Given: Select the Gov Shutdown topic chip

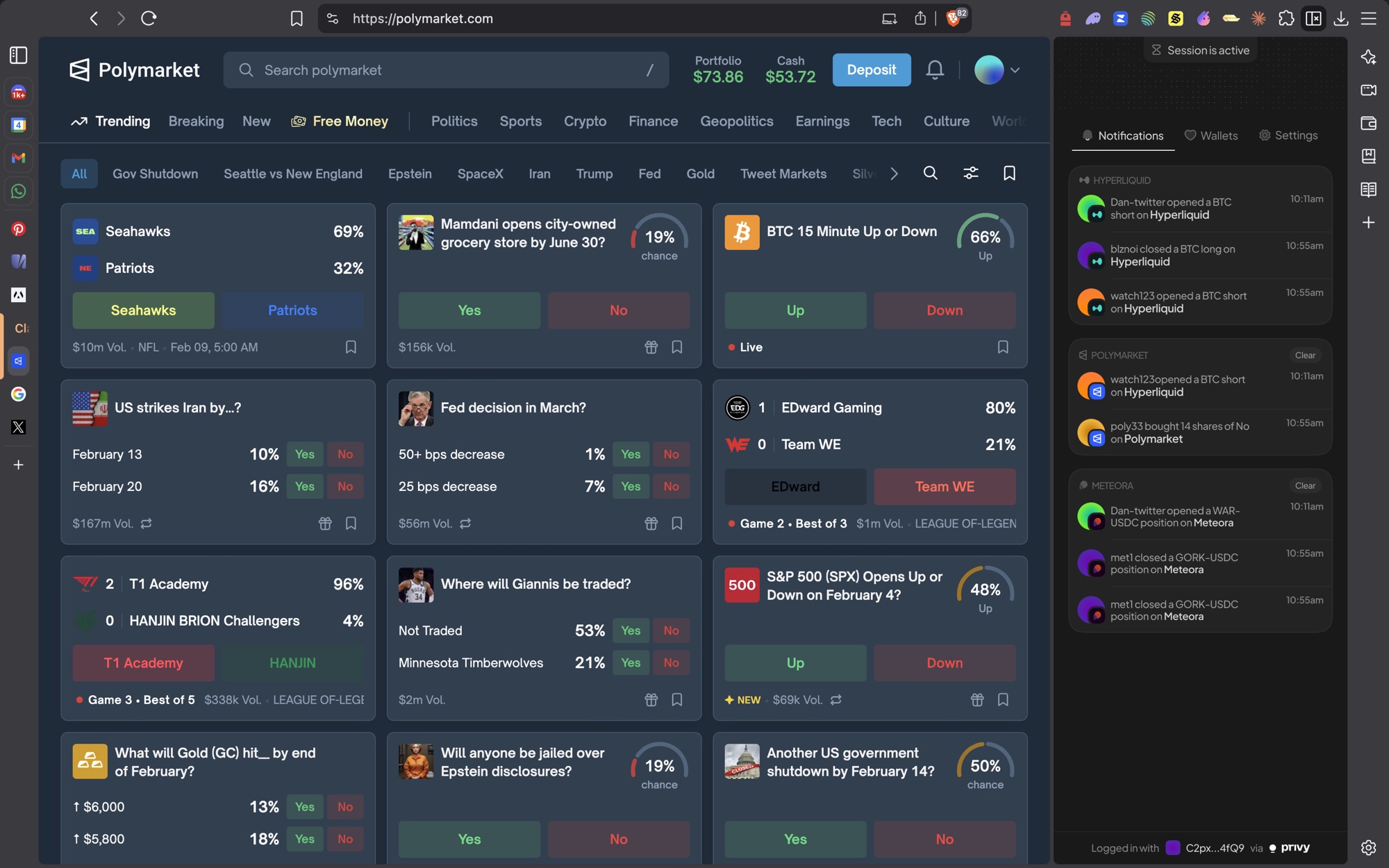Looking at the screenshot, I should (155, 174).
